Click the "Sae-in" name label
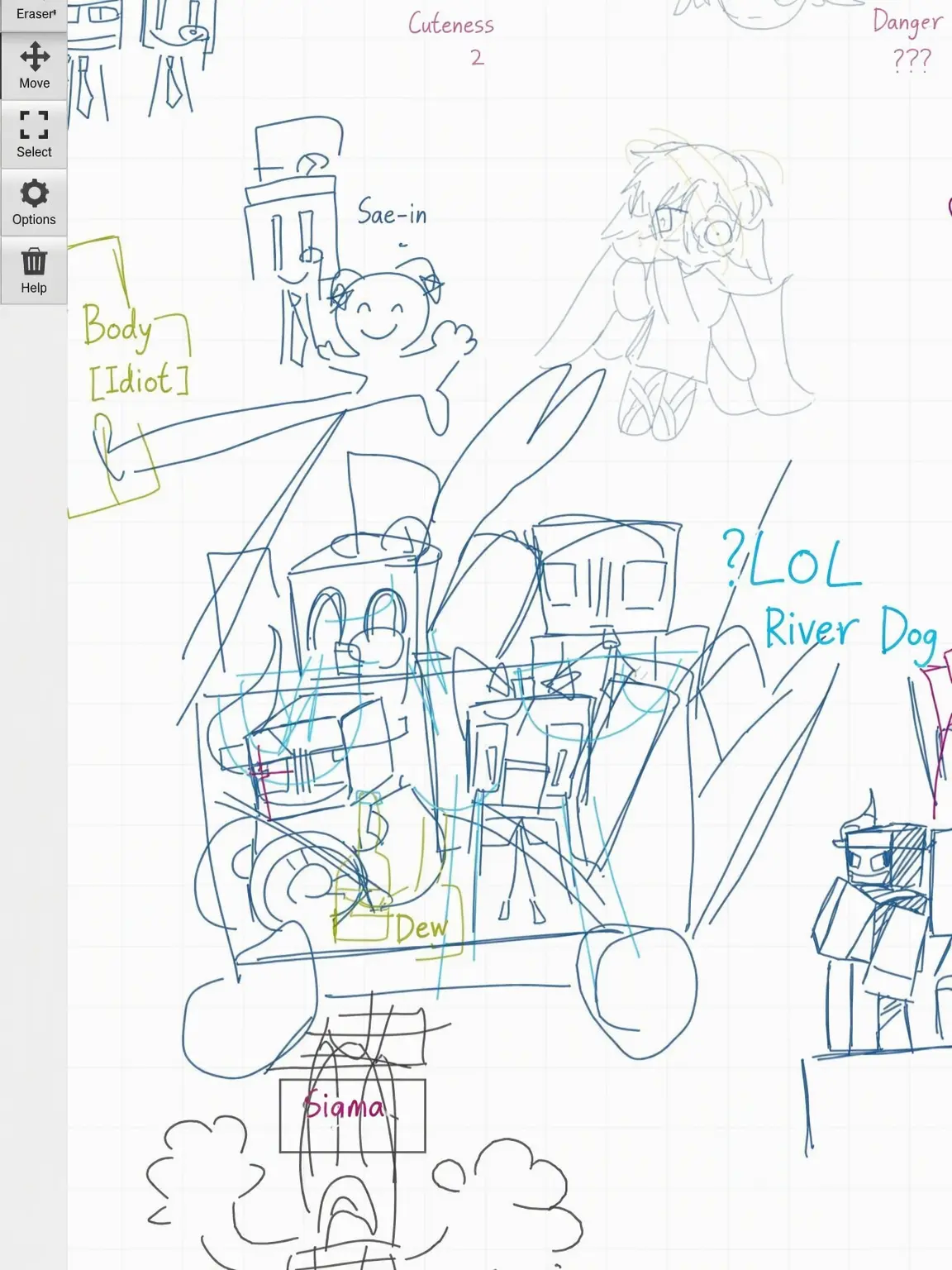The image size is (952, 1270). [393, 213]
